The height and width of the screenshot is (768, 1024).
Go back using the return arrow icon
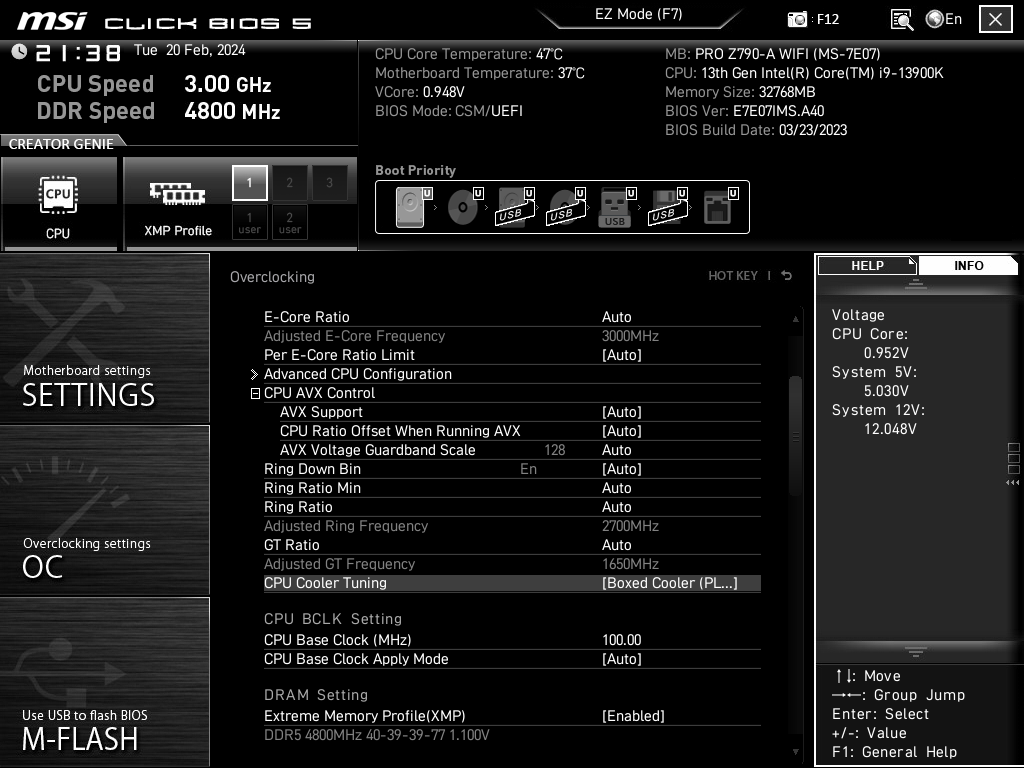787,276
